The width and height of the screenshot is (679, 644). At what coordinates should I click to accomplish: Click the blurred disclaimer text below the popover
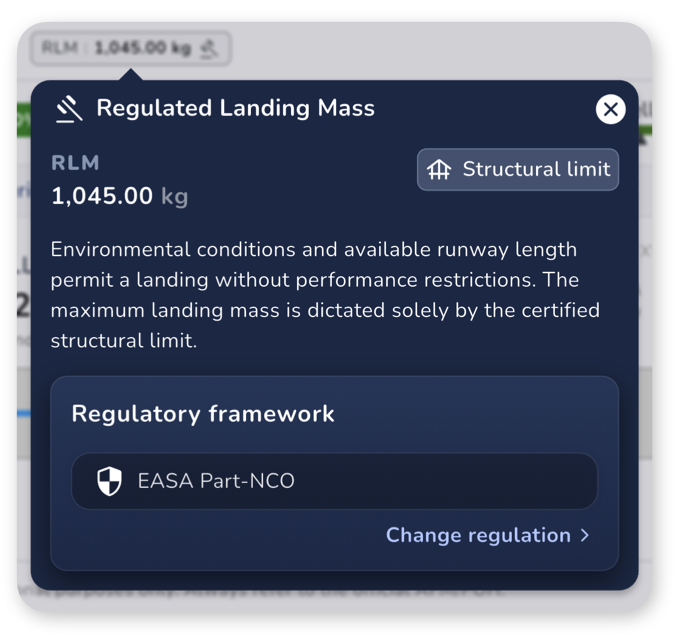pyautogui.click(x=260, y=593)
